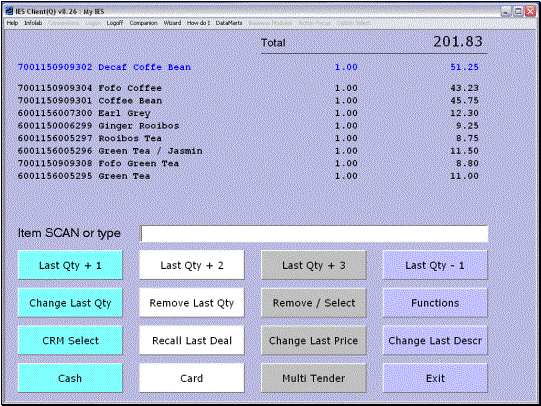Viewport: 541px width, 406px height.
Task: Open the Functions button
Action: click(435, 303)
